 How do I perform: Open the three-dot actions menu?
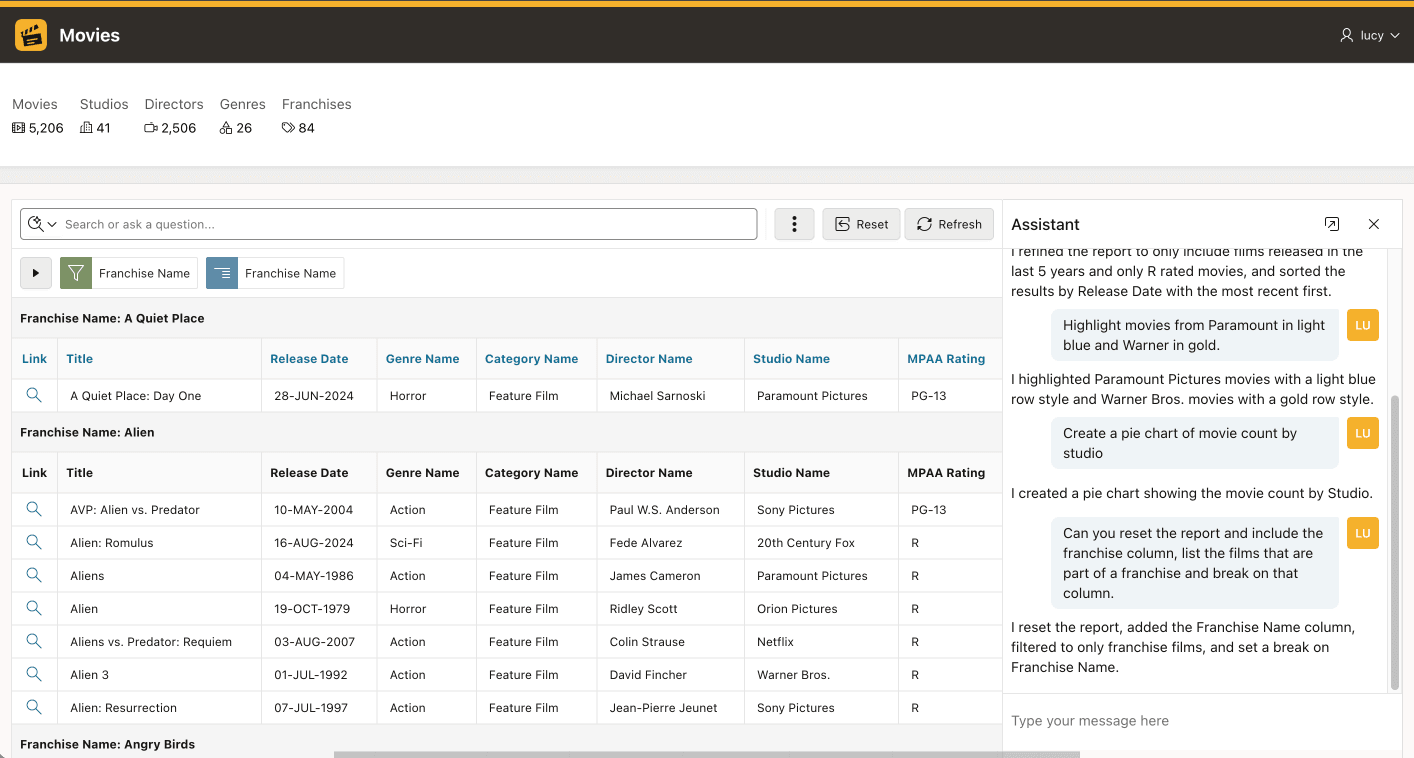tap(794, 224)
